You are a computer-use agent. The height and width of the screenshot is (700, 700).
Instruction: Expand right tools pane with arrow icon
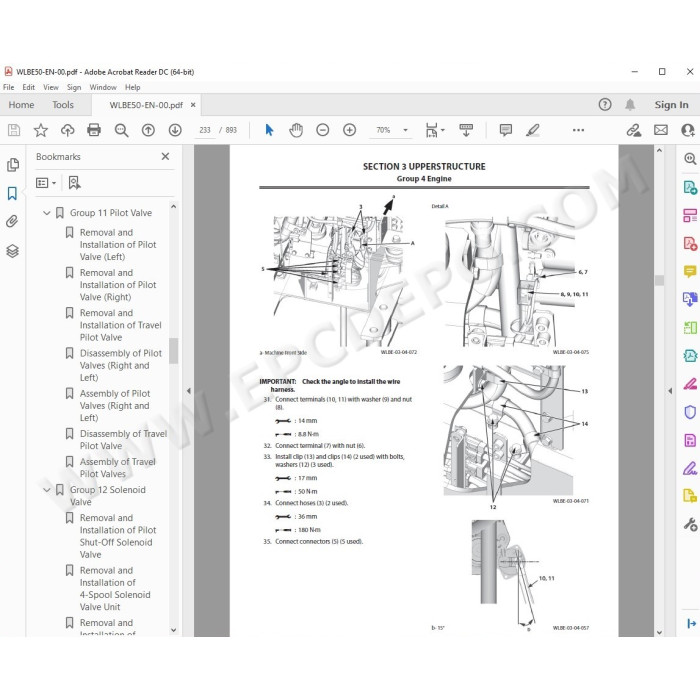tap(692, 623)
